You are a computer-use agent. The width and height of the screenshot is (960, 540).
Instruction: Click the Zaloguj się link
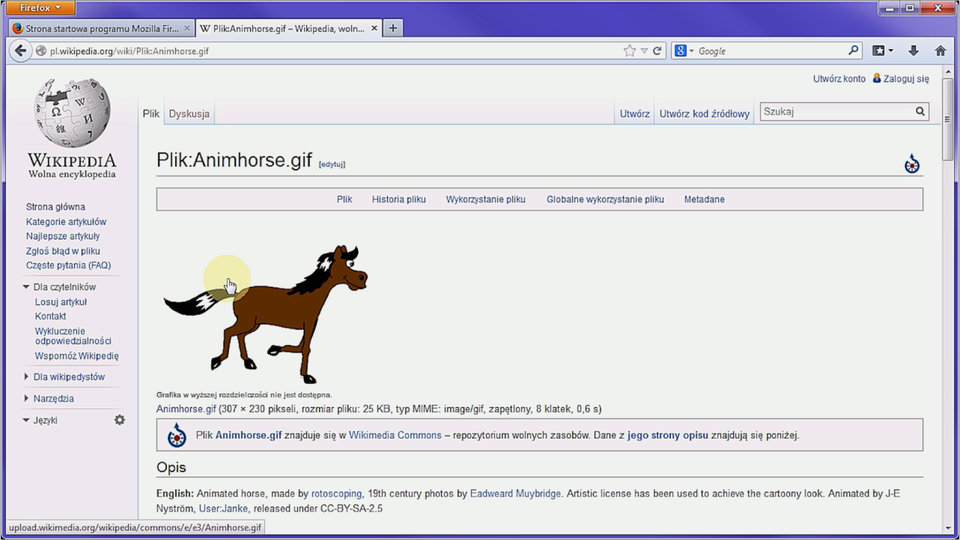pyautogui.click(x=906, y=79)
